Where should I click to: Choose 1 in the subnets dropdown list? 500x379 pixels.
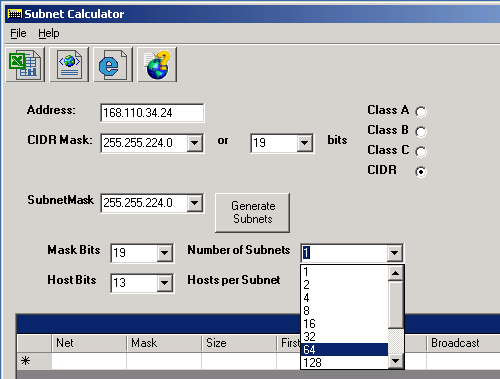pos(344,272)
